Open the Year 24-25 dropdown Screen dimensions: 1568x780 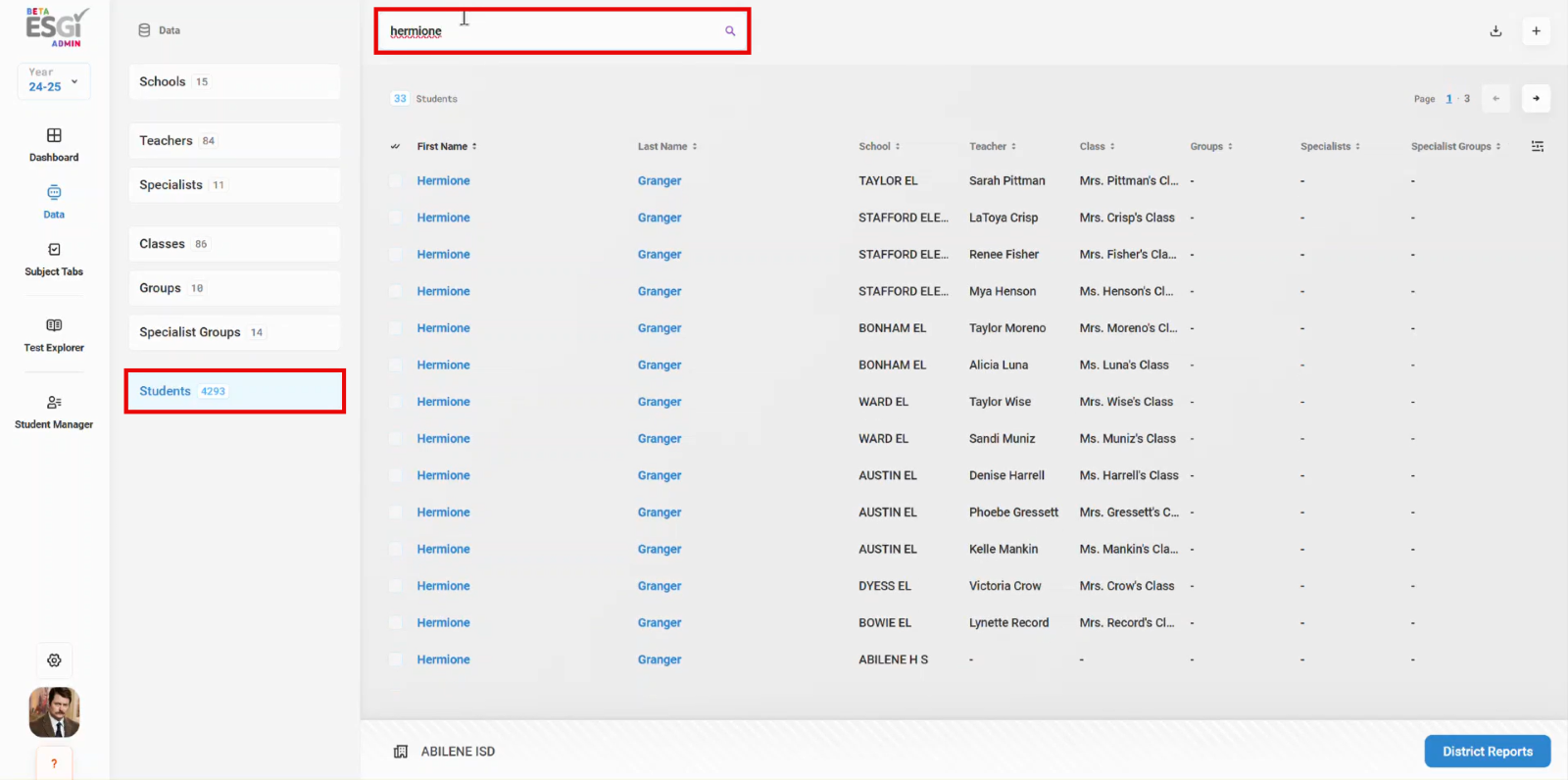[54, 80]
